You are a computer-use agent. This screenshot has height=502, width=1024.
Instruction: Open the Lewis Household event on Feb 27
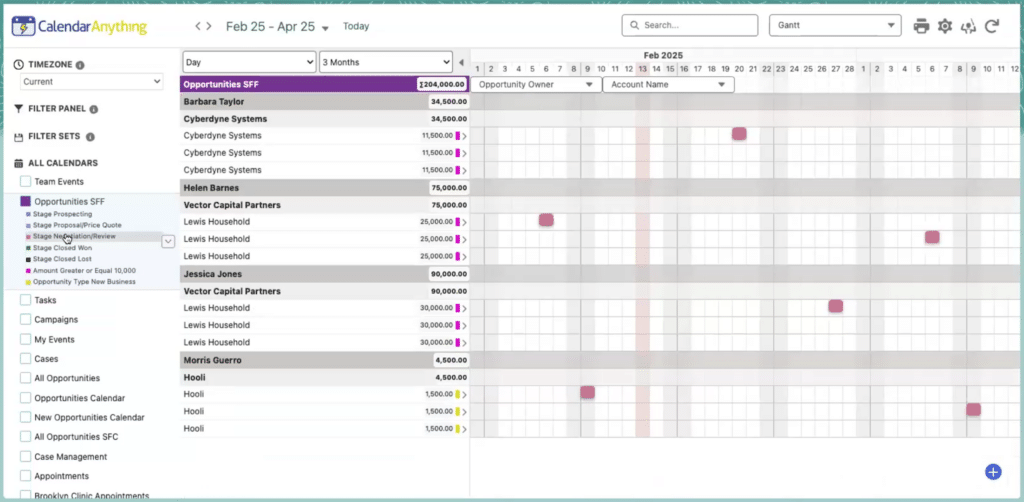(x=835, y=306)
